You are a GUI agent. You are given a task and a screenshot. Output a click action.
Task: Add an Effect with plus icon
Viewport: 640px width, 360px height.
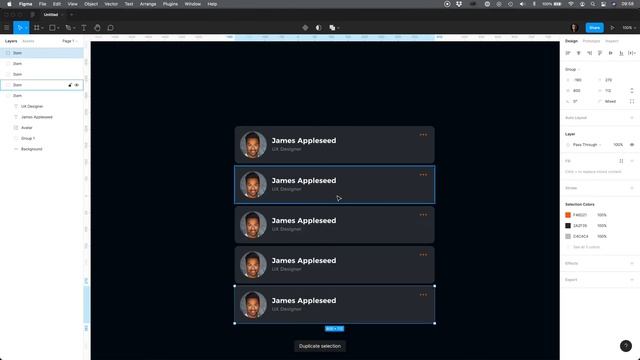(632, 263)
